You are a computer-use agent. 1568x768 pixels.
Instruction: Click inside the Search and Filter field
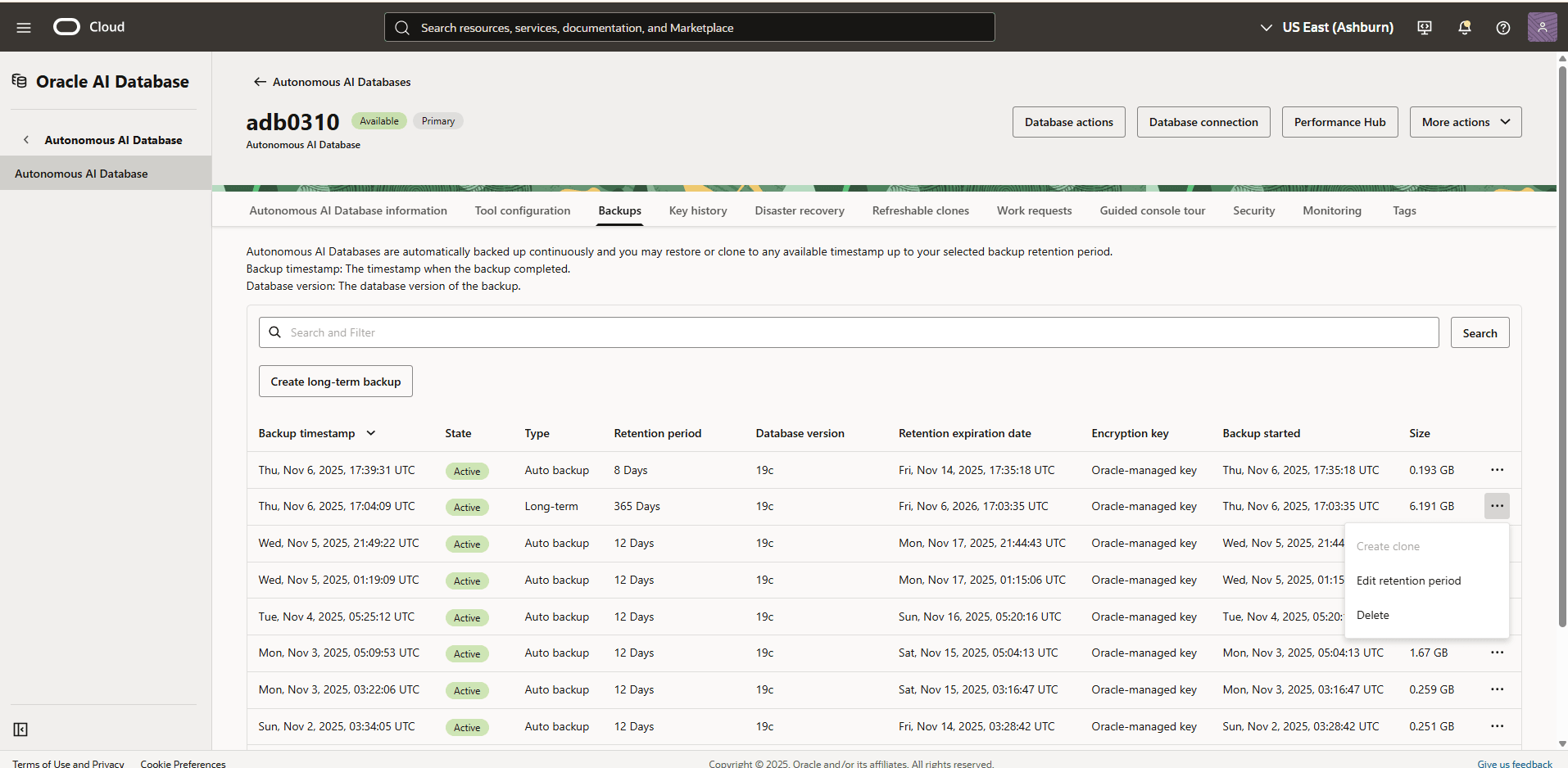573,332
